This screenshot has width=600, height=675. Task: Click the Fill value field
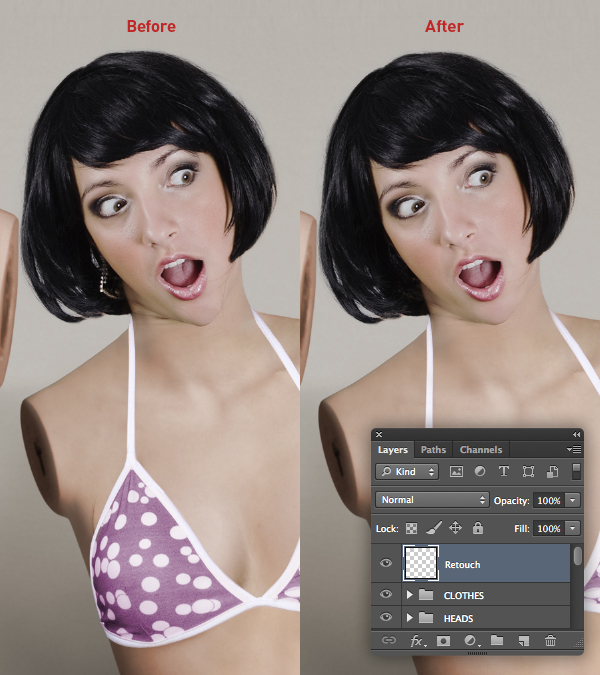click(549, 528)
